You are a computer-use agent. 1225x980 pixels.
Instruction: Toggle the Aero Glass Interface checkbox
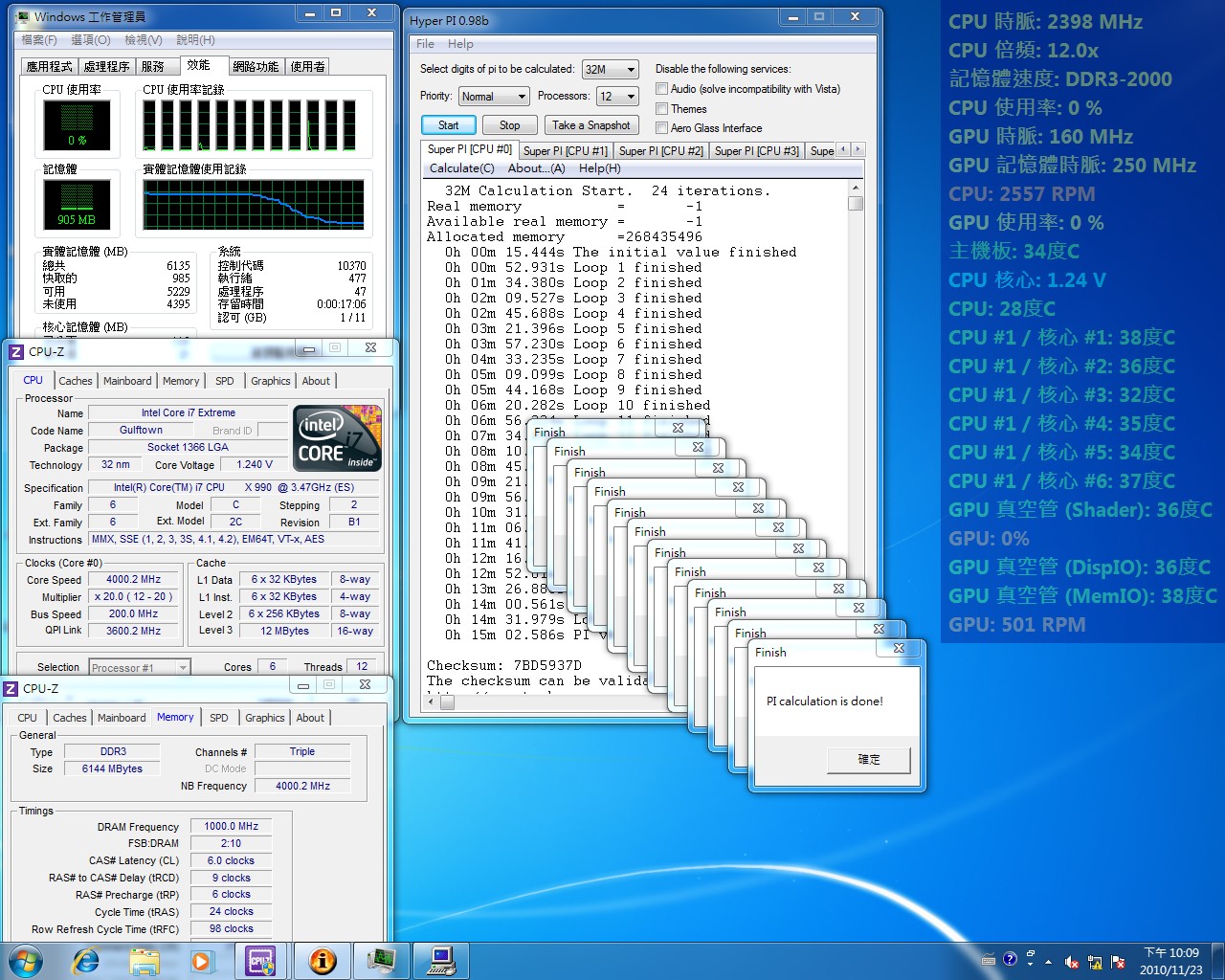tap(661, 127)
